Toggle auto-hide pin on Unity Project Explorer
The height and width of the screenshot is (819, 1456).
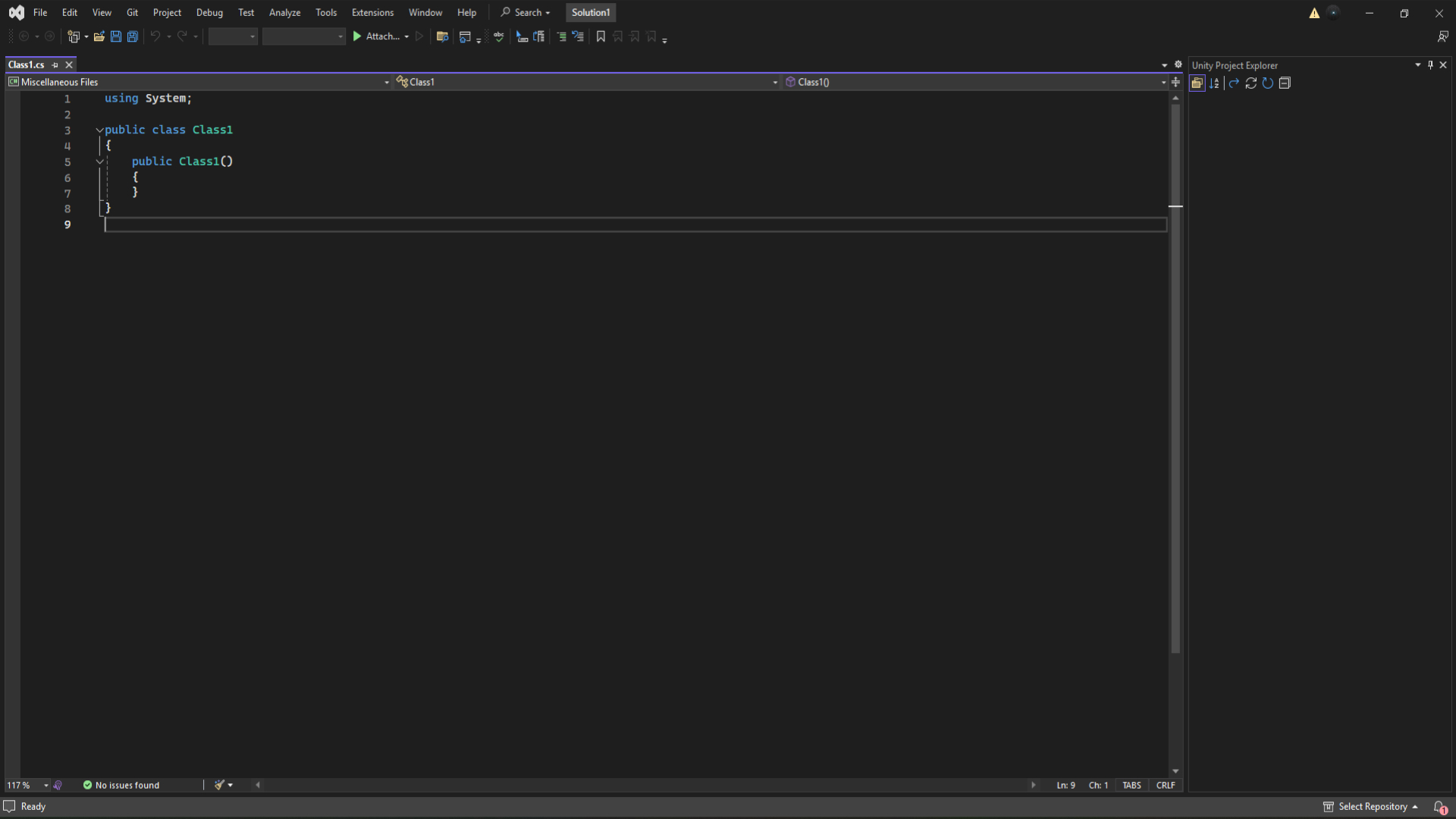[1430, 65]
